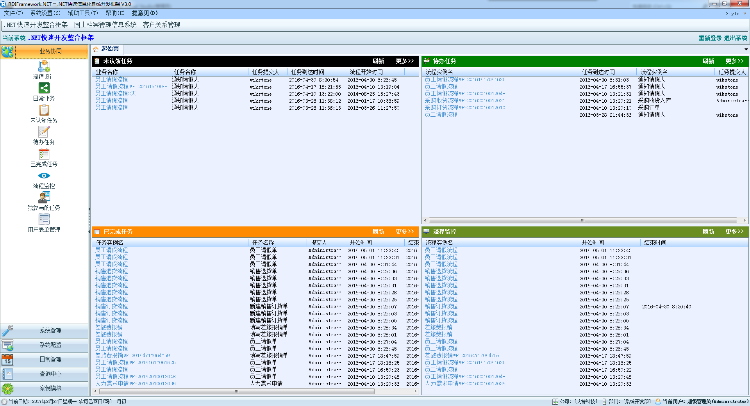Click first process instance link in olive panel
750x406 pixels.
point(441,250)
